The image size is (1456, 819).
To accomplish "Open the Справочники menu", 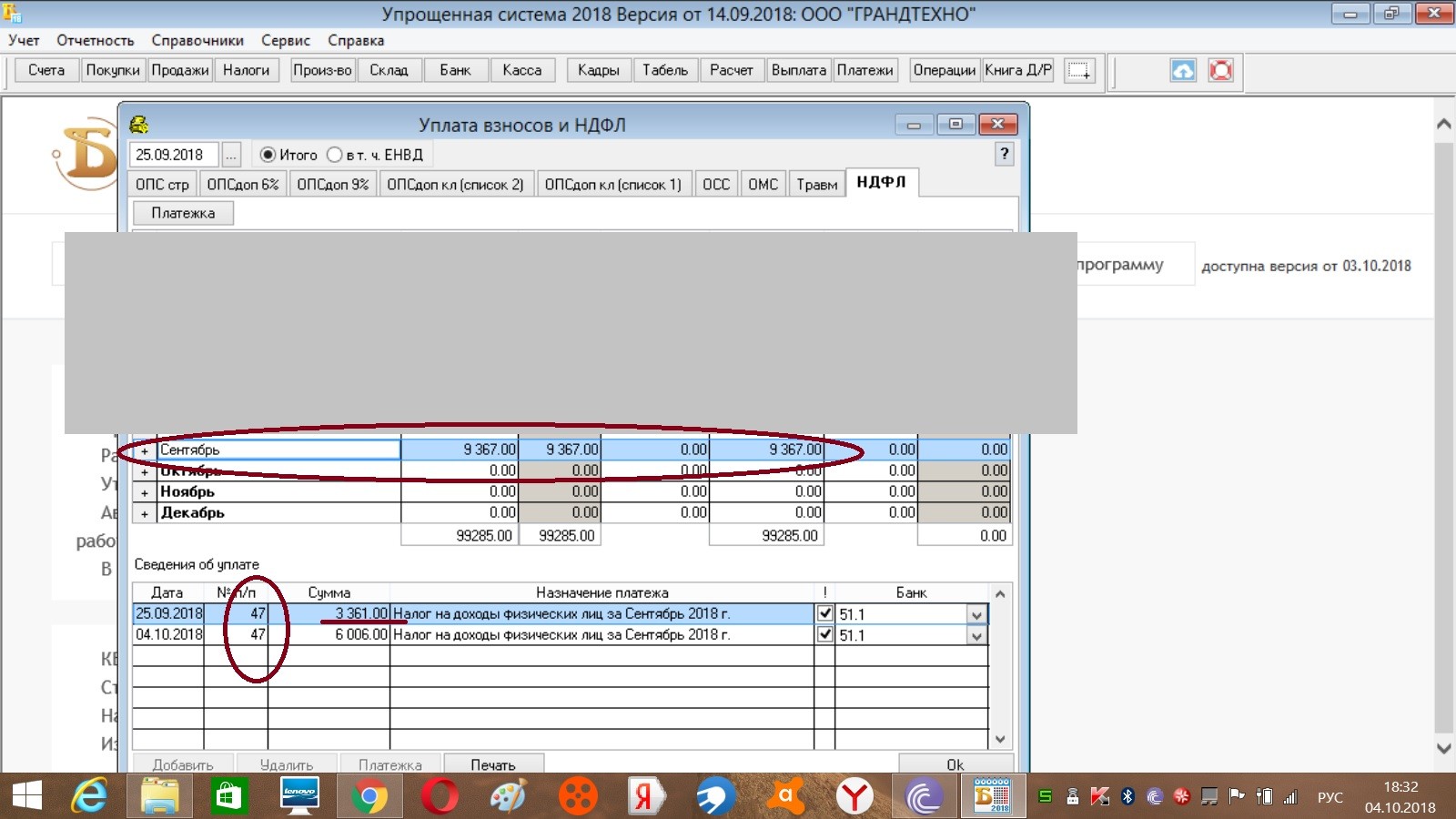I will [197, 40].
